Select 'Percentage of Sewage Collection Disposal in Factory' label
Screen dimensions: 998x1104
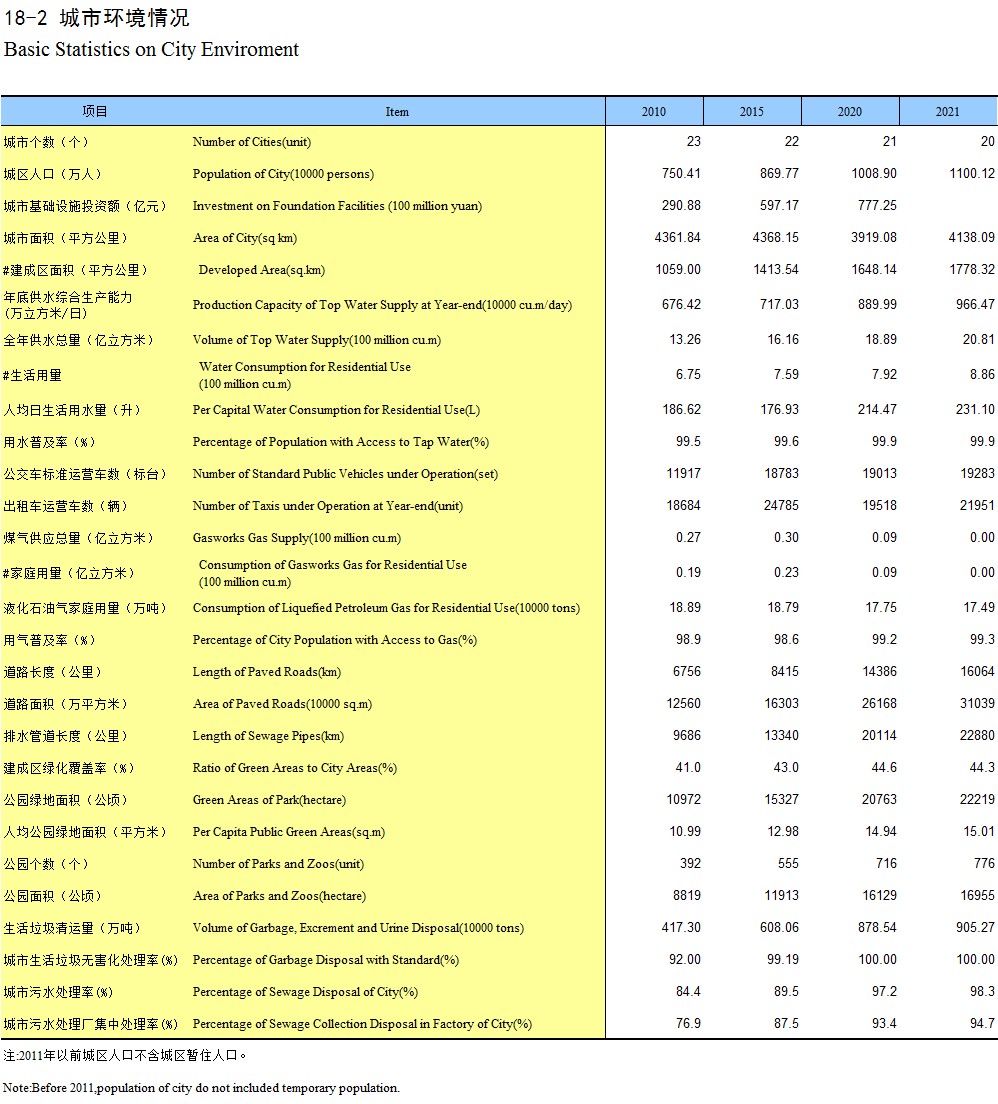(x=362, y=1024)
